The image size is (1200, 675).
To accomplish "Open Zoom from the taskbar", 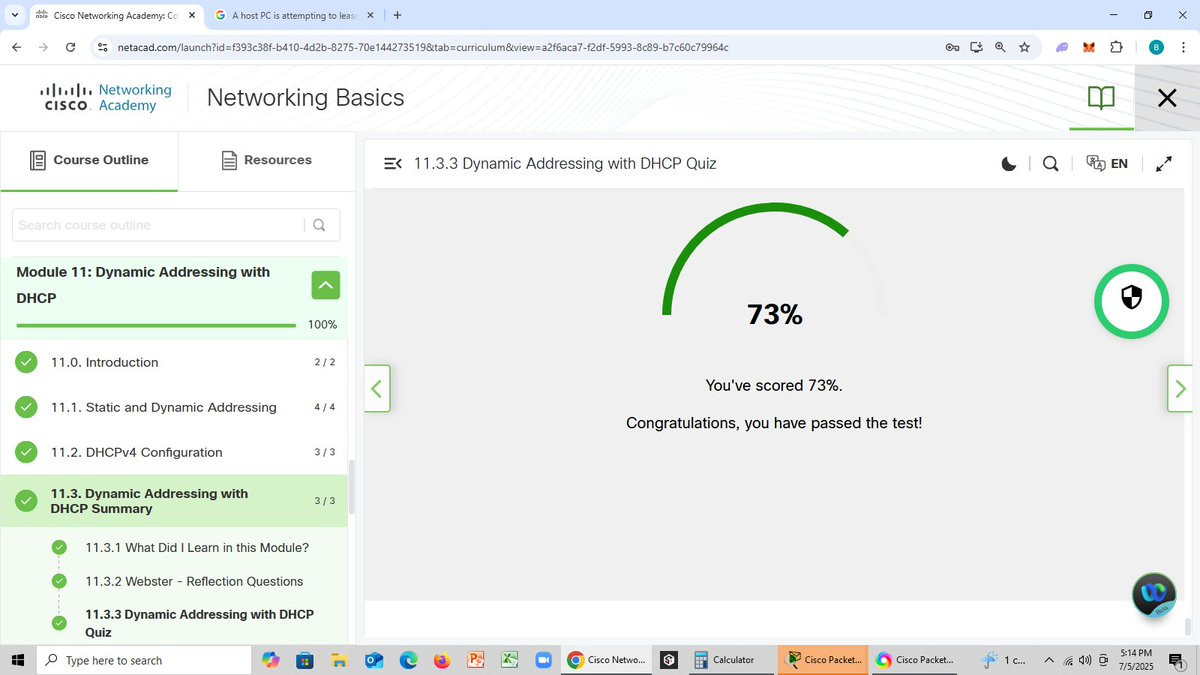I will (543, 660).
